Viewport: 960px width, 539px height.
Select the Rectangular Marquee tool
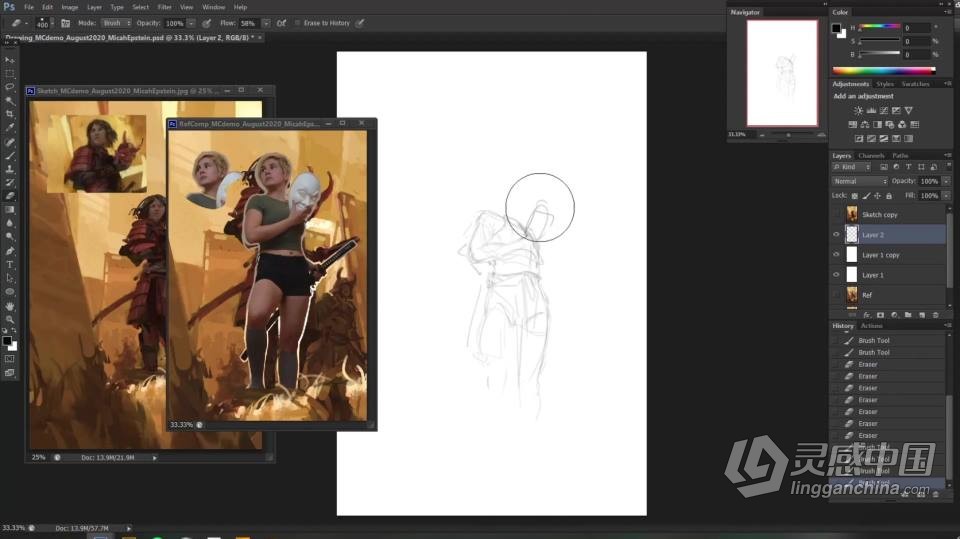coord(10,74)
